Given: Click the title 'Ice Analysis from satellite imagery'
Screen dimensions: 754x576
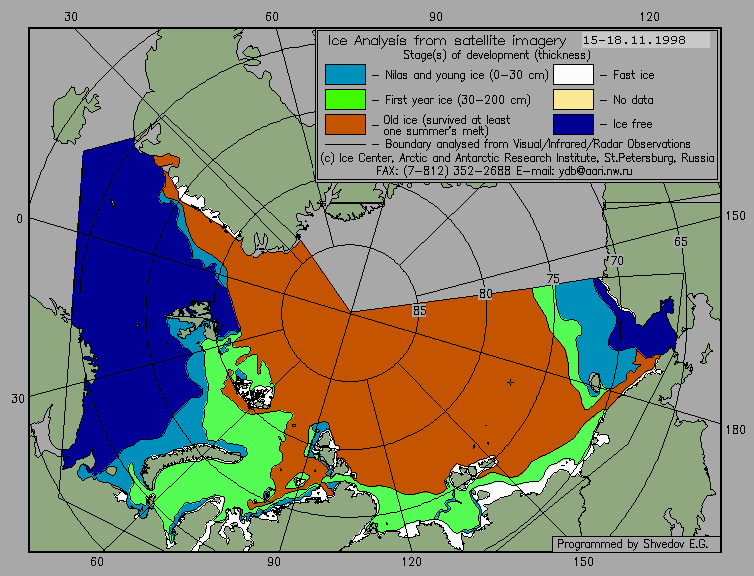Looking at the screenshot, I should (x=447, y=40).
